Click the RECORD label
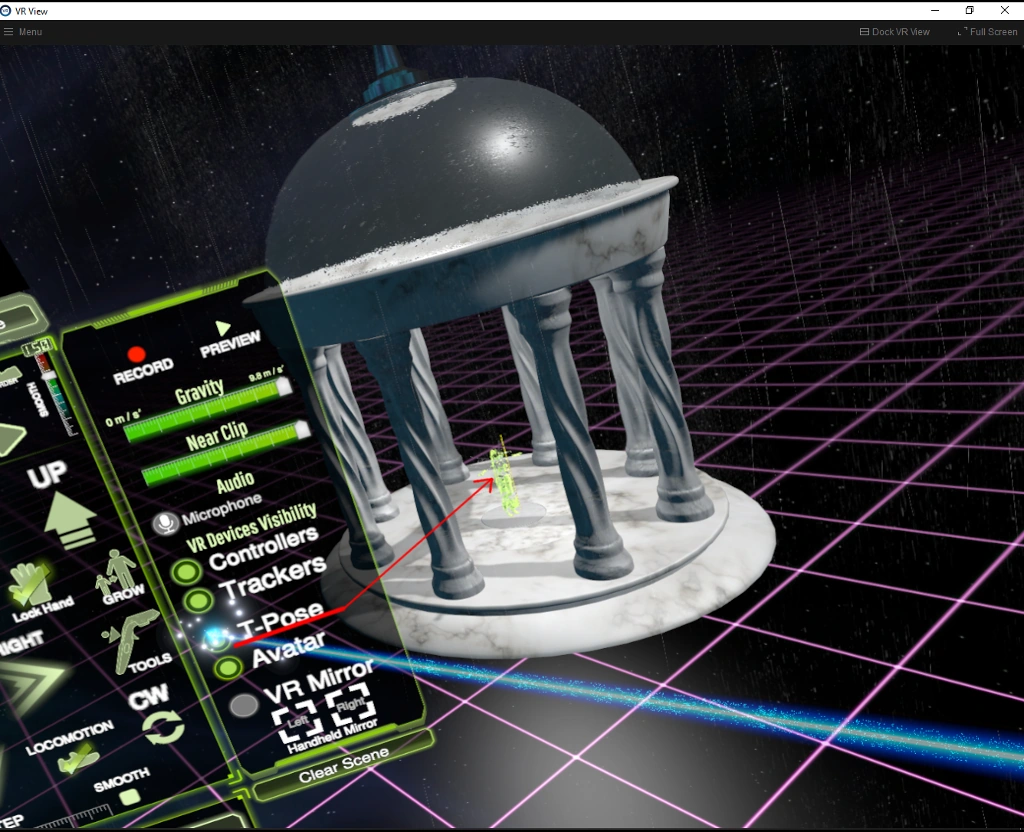Viewport: 1024px width, 832px height. pyautogui.click(x=143, y=371)
